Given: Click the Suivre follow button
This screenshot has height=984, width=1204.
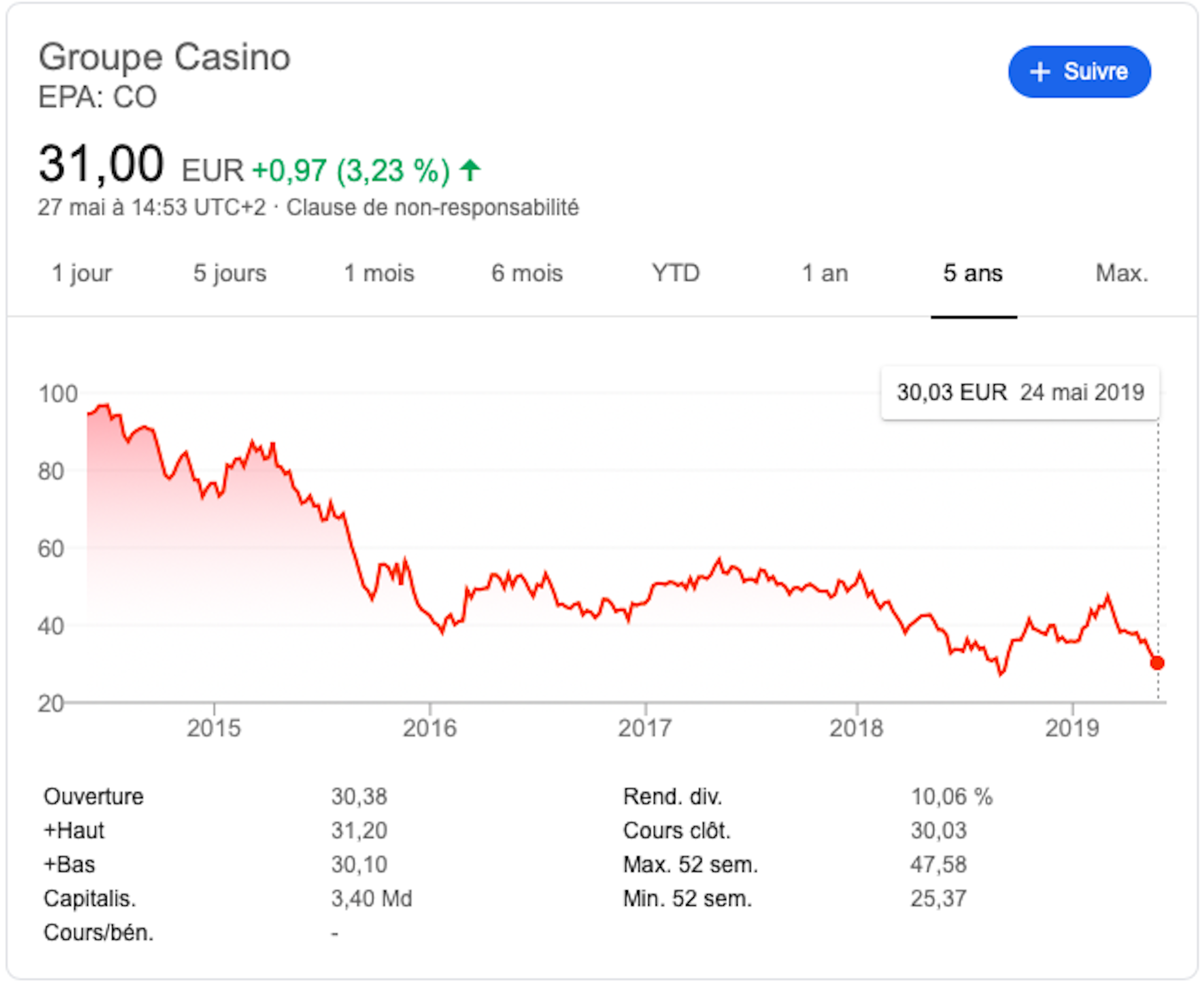Looking at the screenshot, I should pyautogui.click(x=1079, y=72).
